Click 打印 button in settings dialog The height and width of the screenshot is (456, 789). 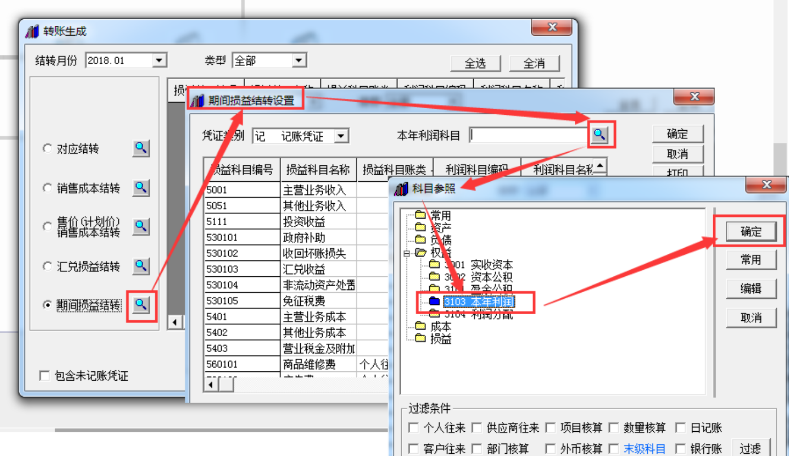tap(677, 171)
